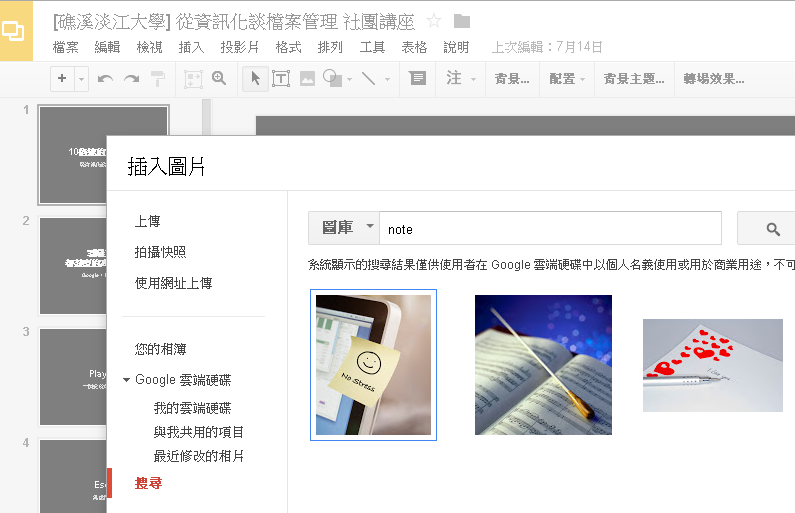Click the search field containing note
The image size is (795, 513).
pos(550,228)
